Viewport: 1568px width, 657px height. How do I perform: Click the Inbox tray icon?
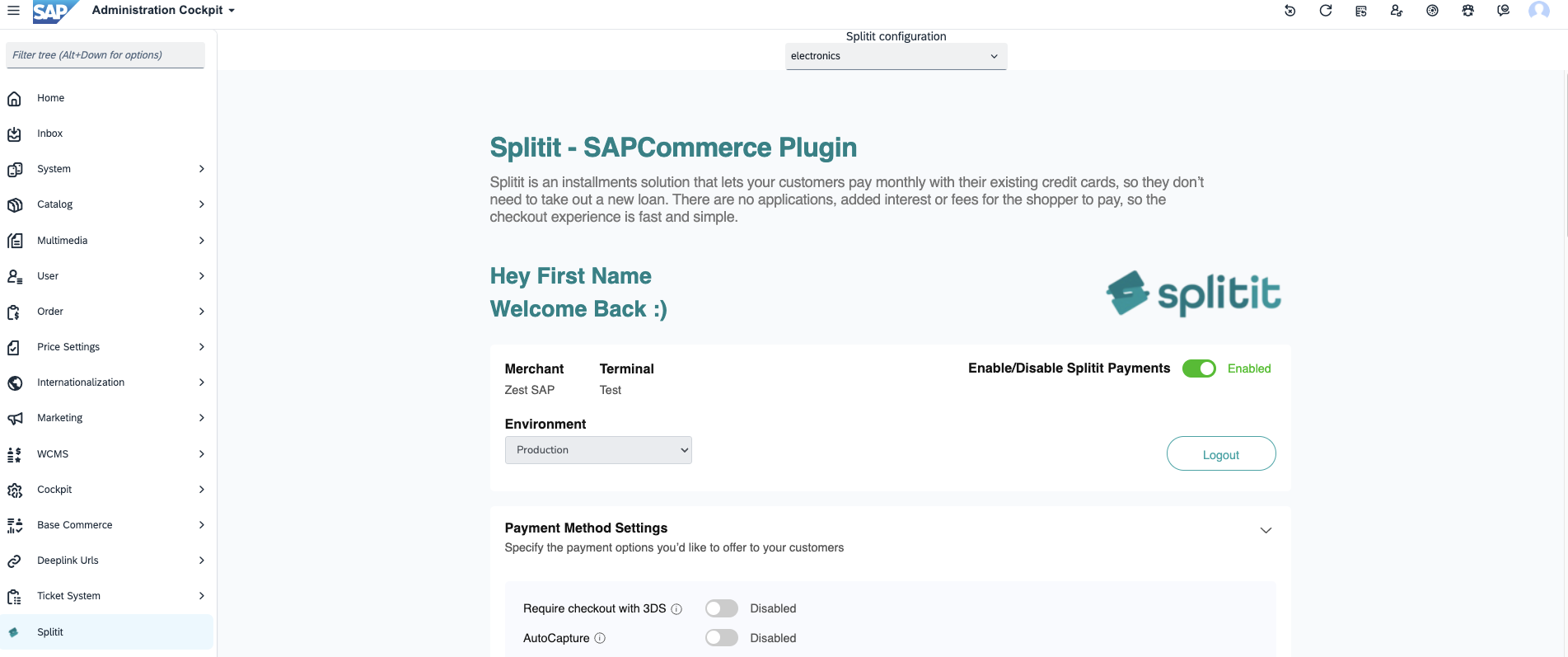click(14, 134)
